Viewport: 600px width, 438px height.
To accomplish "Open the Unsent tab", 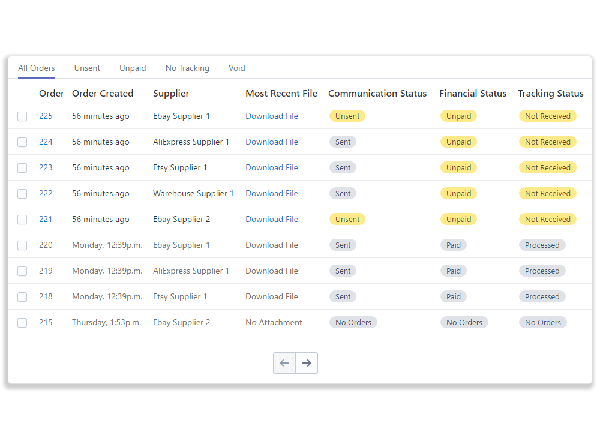I will pyautogui.click(x=87, y=68).
